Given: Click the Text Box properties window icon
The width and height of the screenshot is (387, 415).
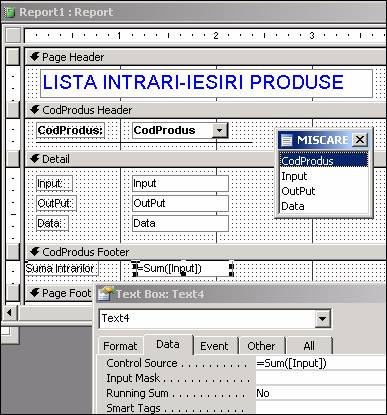Looking at the screenshot, I should (x=105, y=294).
